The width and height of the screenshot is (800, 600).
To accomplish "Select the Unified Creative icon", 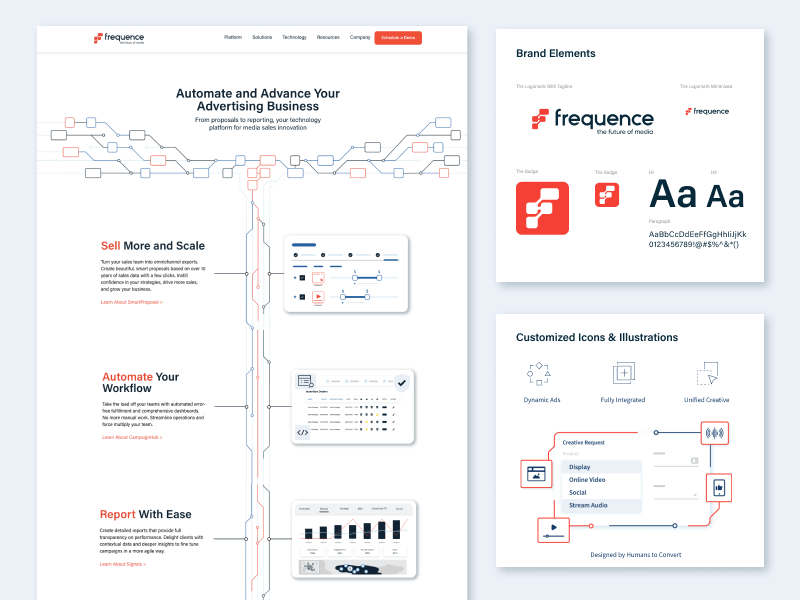I will click(x=707, y=373).
